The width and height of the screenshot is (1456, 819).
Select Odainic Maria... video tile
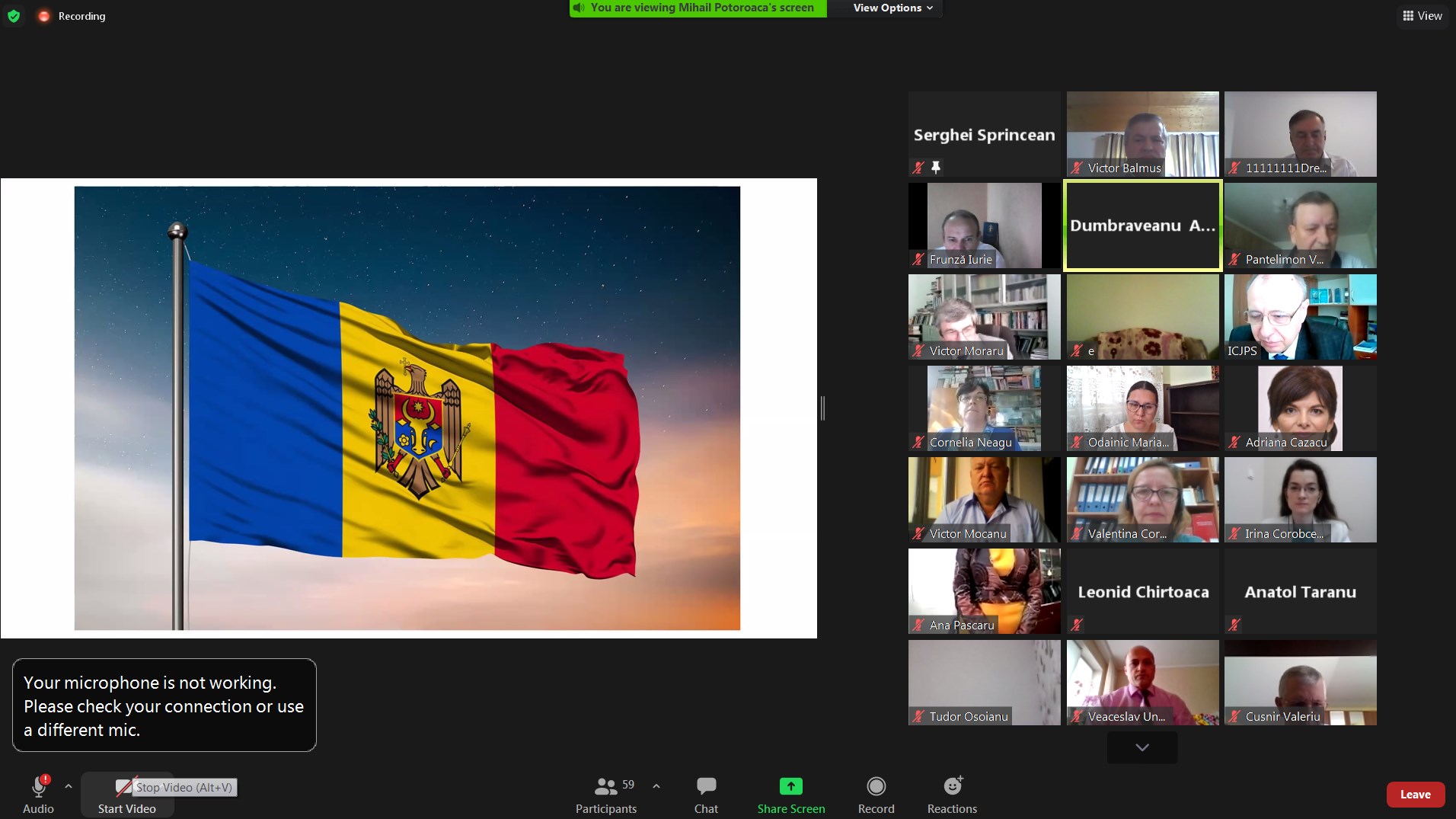[1142, 408]
